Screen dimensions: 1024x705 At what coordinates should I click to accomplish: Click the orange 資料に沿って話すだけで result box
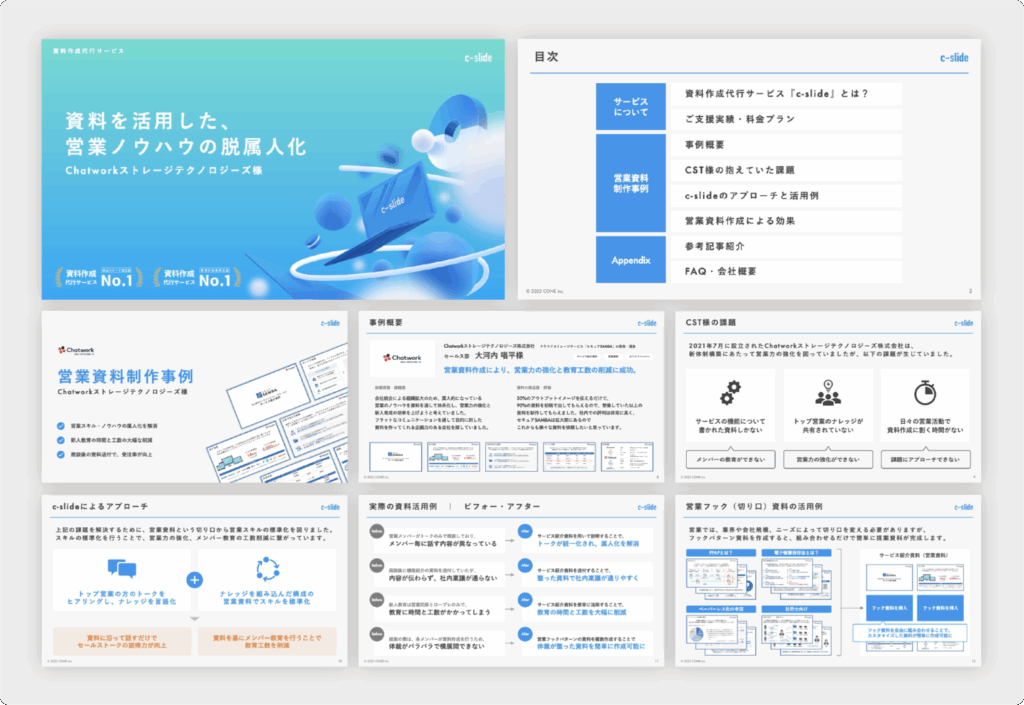pyautogui.click(x=121, y=641)
